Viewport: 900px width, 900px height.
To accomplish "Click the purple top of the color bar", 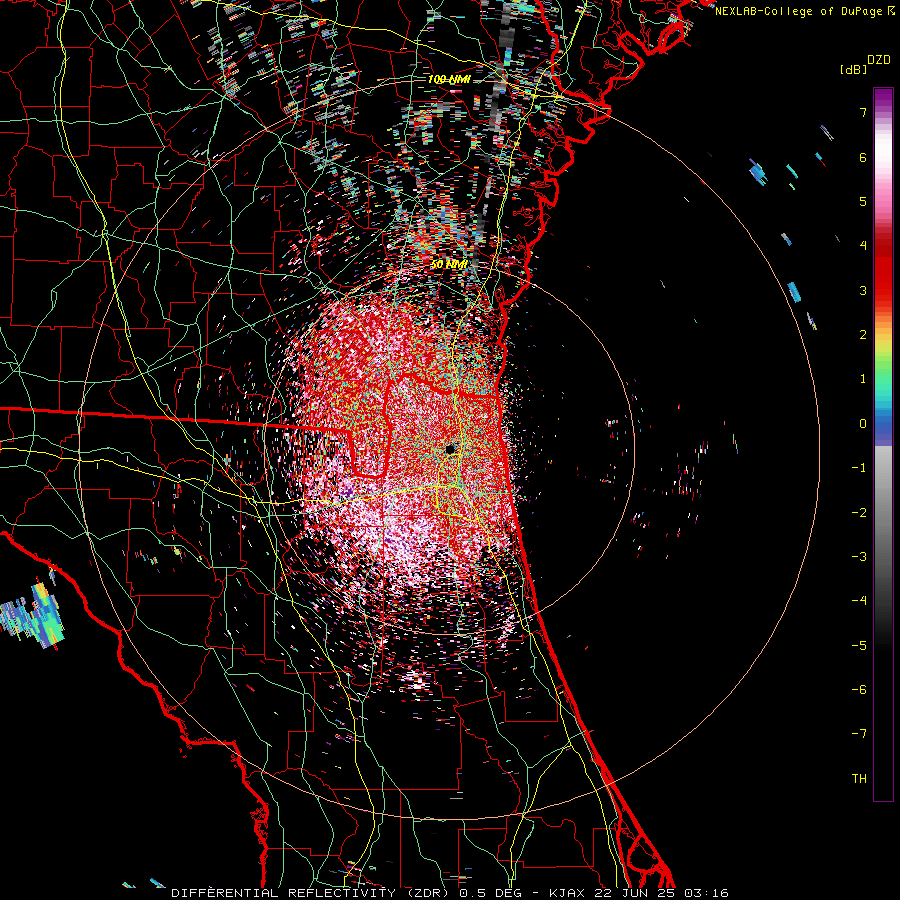I will point(883,98).
